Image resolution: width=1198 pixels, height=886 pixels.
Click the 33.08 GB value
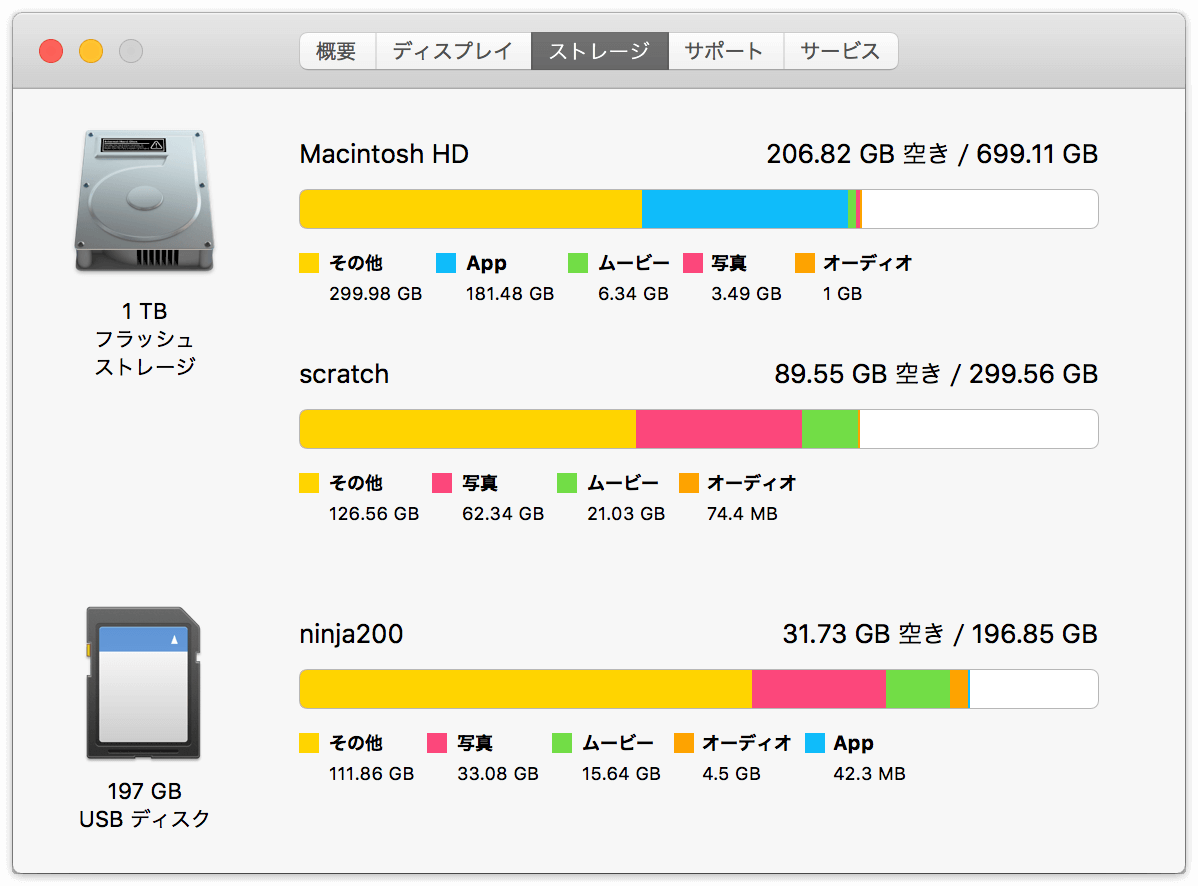pyautogui.click(x=497, y=774)
